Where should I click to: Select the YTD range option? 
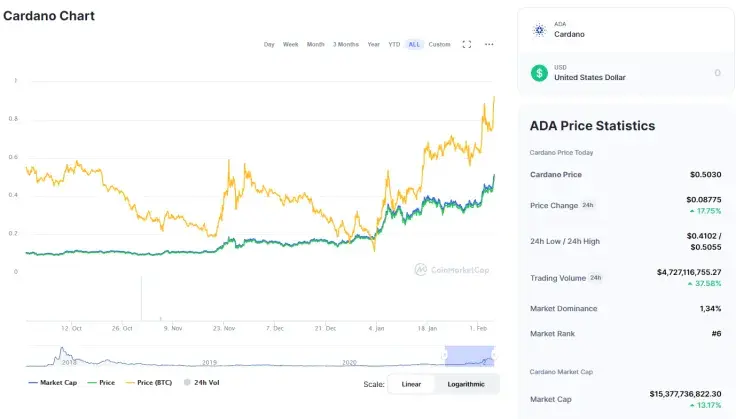point(394,44)
